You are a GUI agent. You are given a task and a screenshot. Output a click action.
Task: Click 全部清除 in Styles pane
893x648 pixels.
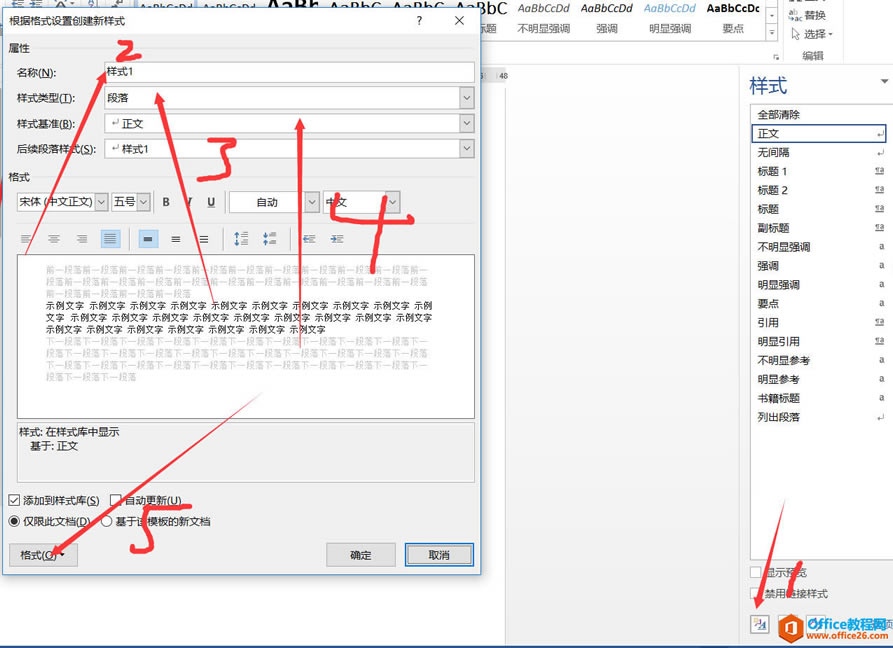(x=819, y=114)
